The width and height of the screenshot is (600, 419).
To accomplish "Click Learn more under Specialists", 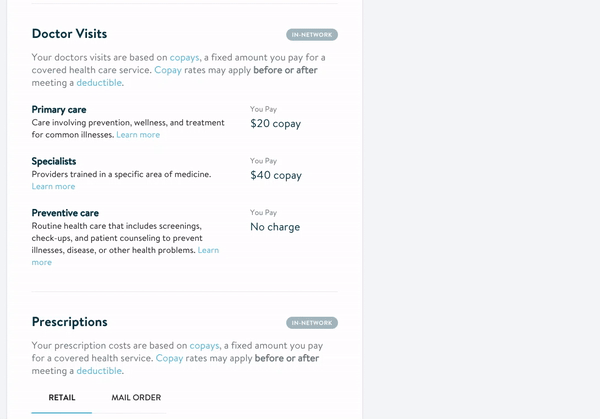I will coord(53,186).
